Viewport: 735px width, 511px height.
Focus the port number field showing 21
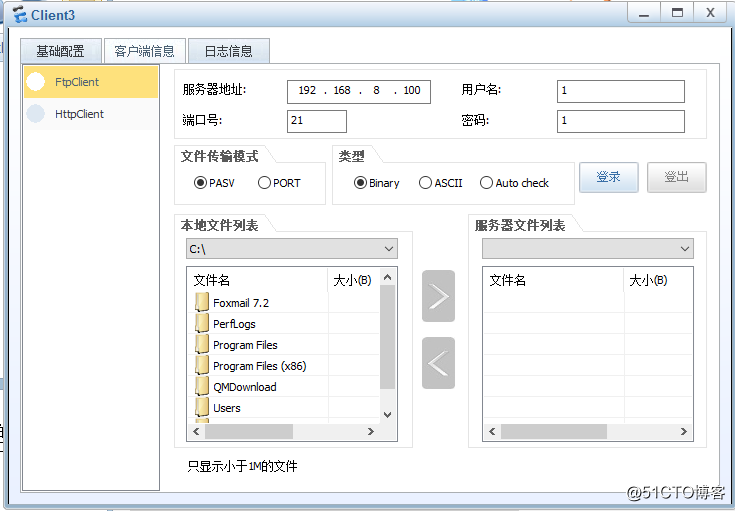tap(317, 121)
